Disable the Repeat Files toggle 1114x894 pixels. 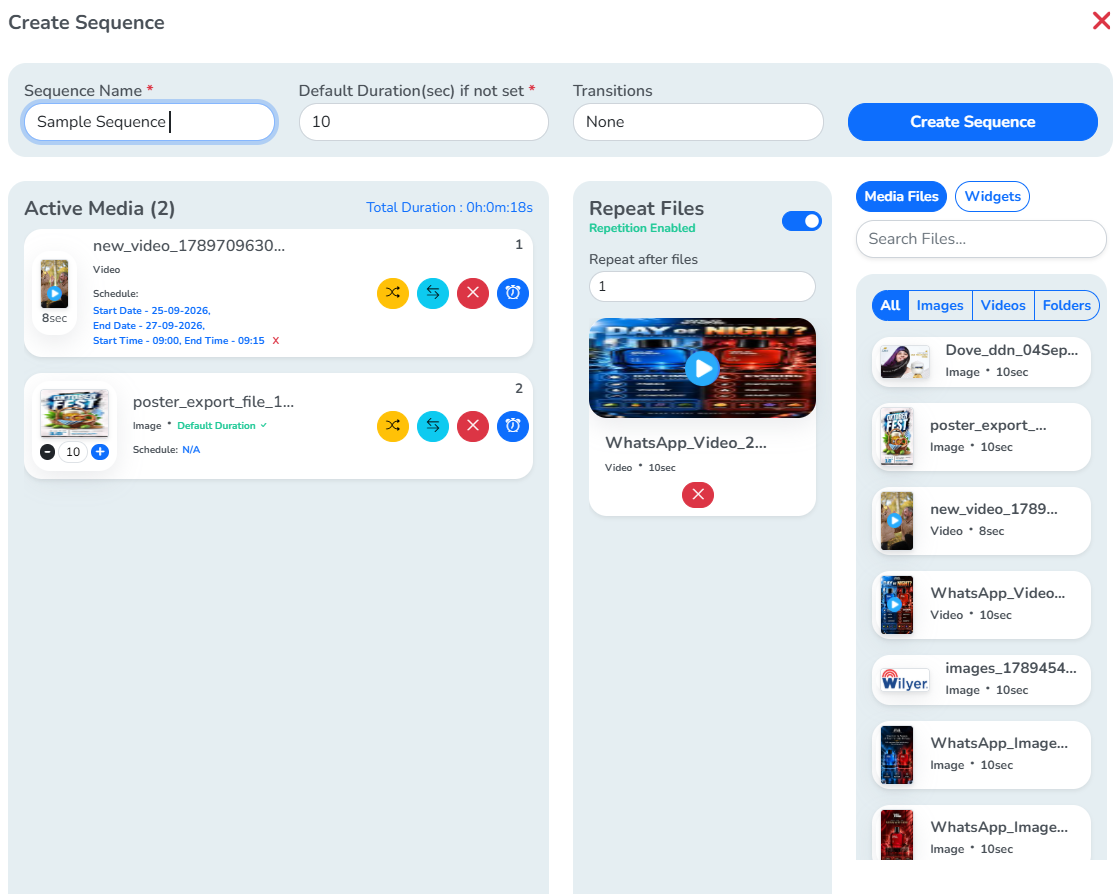click(x=801, y=221)
